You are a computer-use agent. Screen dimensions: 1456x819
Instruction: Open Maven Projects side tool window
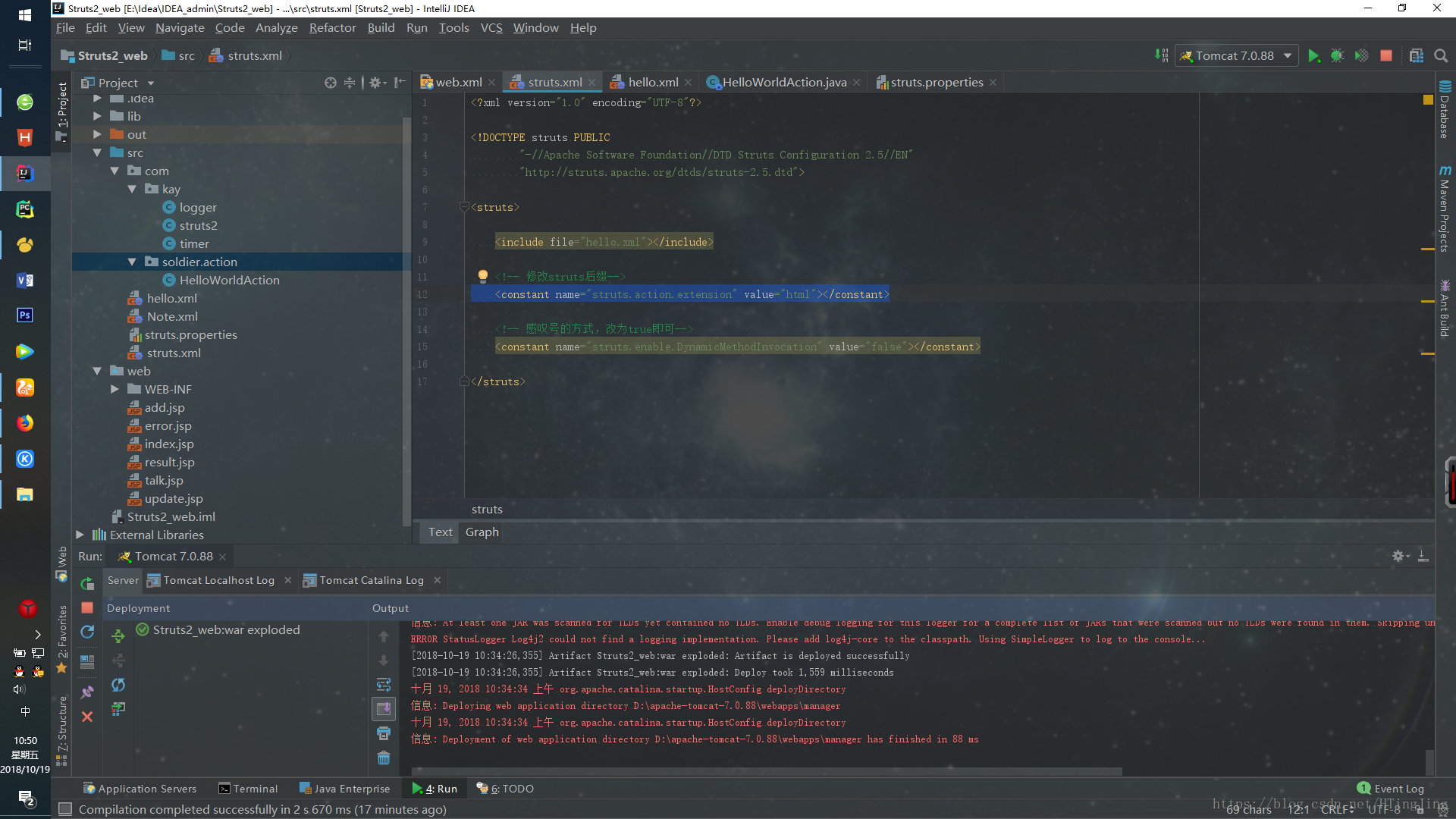coord(1445,209)
